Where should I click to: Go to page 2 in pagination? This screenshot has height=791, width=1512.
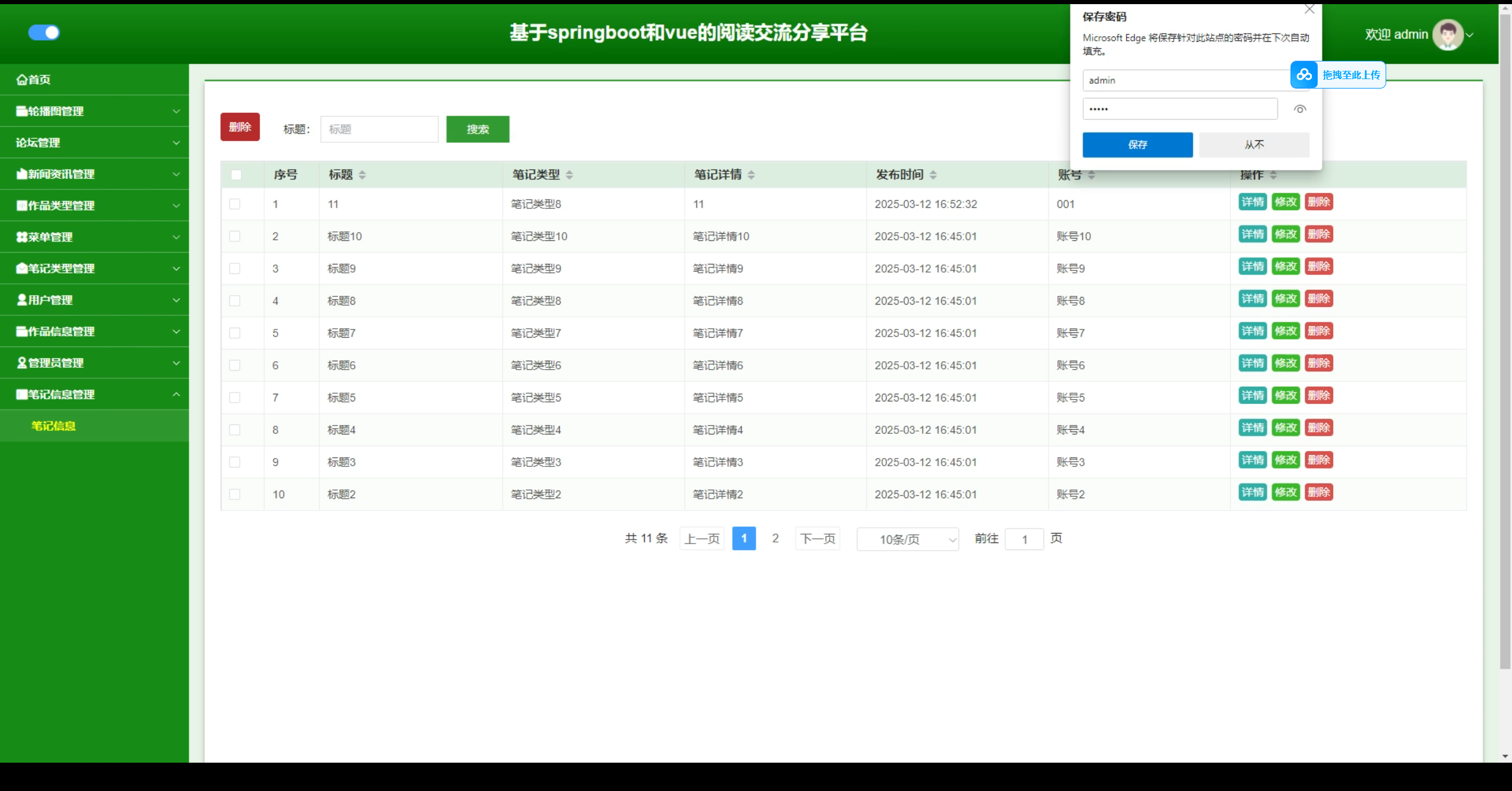775,538
